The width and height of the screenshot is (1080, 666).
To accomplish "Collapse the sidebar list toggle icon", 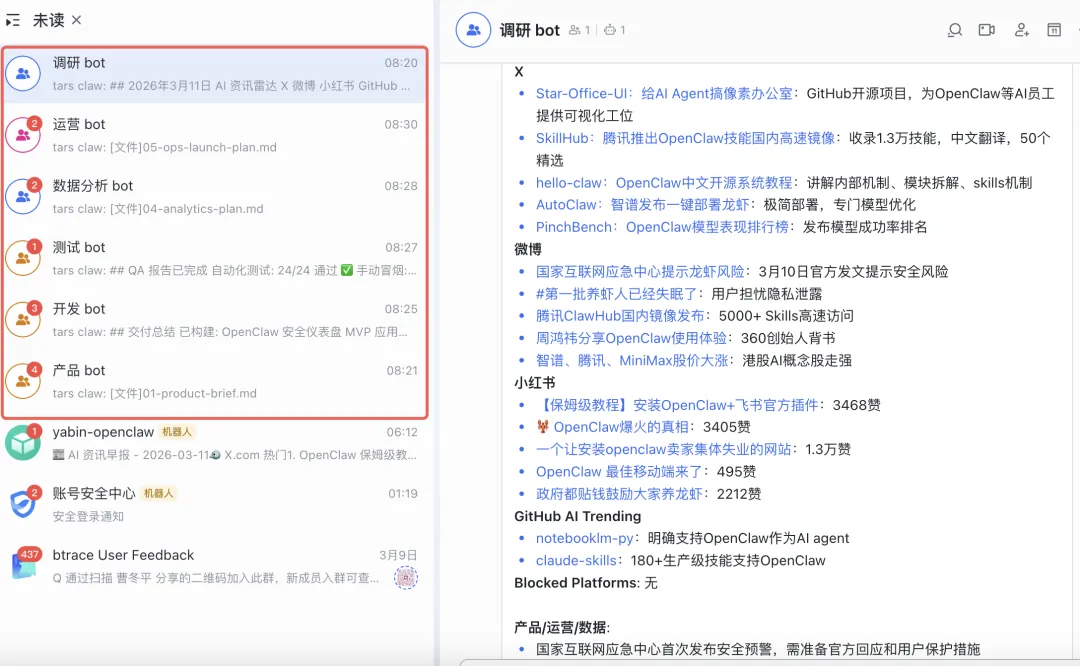I will tap(13, 21).
